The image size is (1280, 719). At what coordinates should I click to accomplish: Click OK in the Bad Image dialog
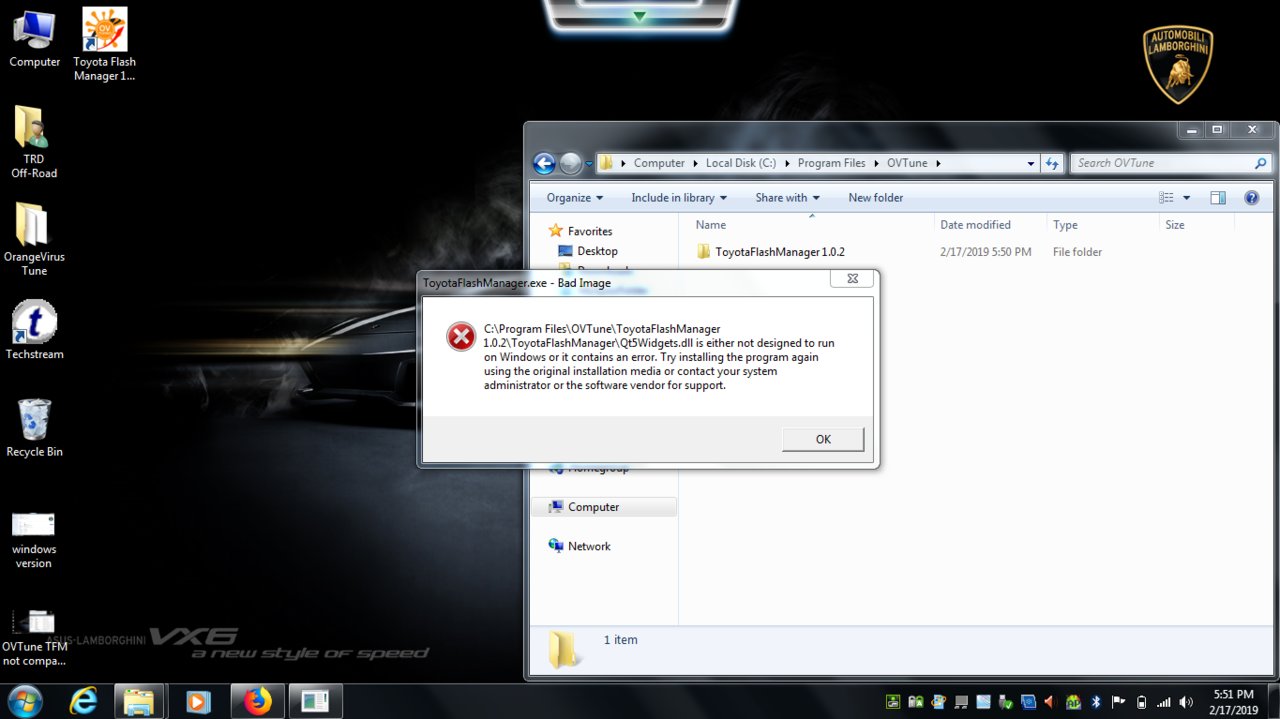[x=823, y=439]
